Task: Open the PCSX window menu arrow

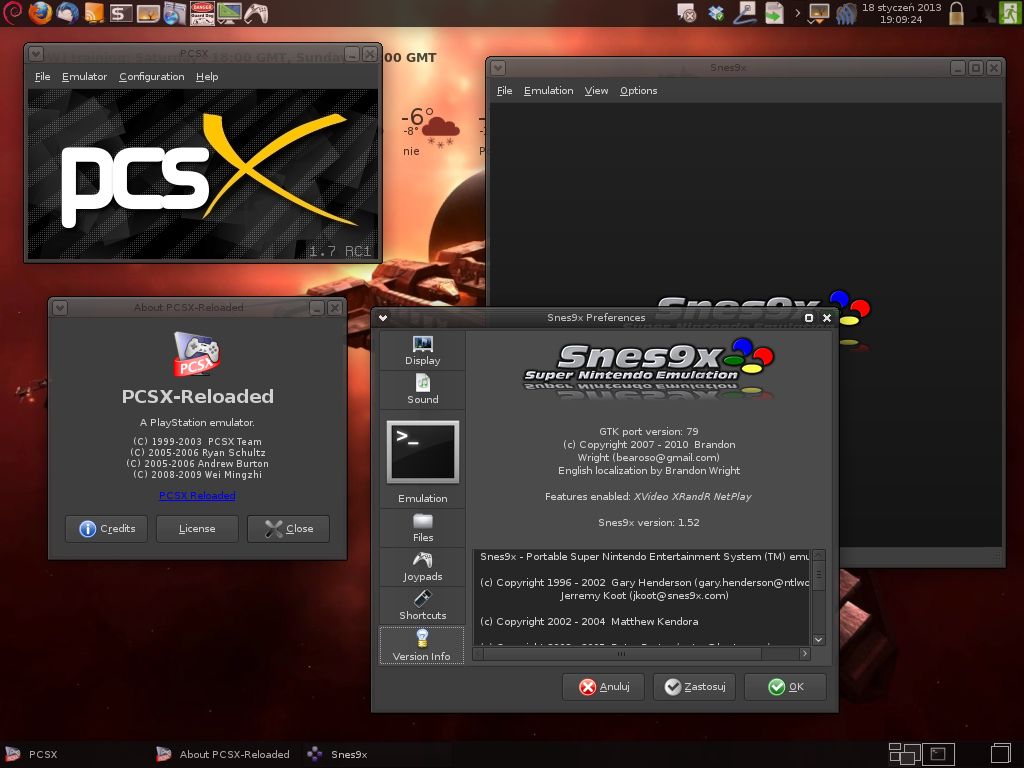Action: click(36, 54)
